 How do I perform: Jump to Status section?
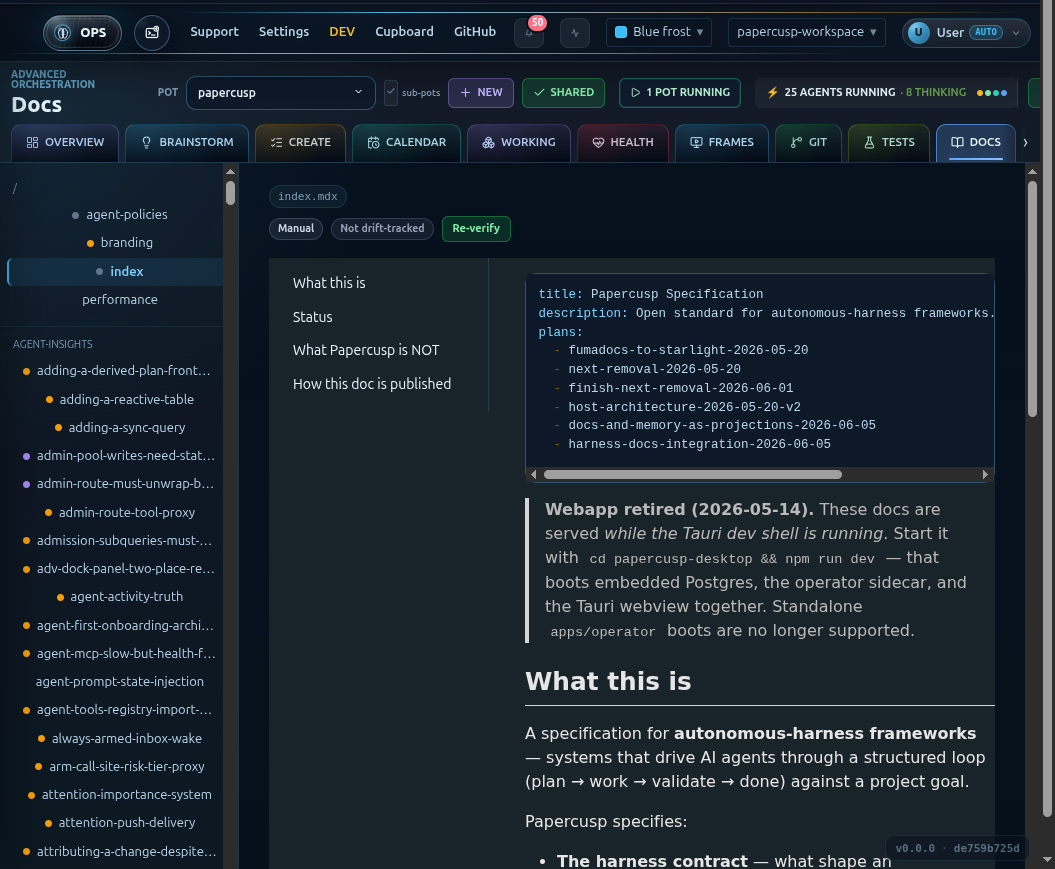[x=312, y=317]
